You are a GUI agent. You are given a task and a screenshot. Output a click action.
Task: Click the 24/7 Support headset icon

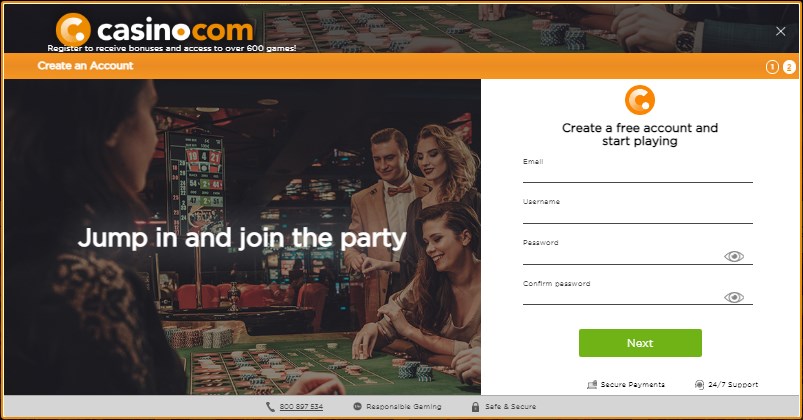tap(699, 385)
